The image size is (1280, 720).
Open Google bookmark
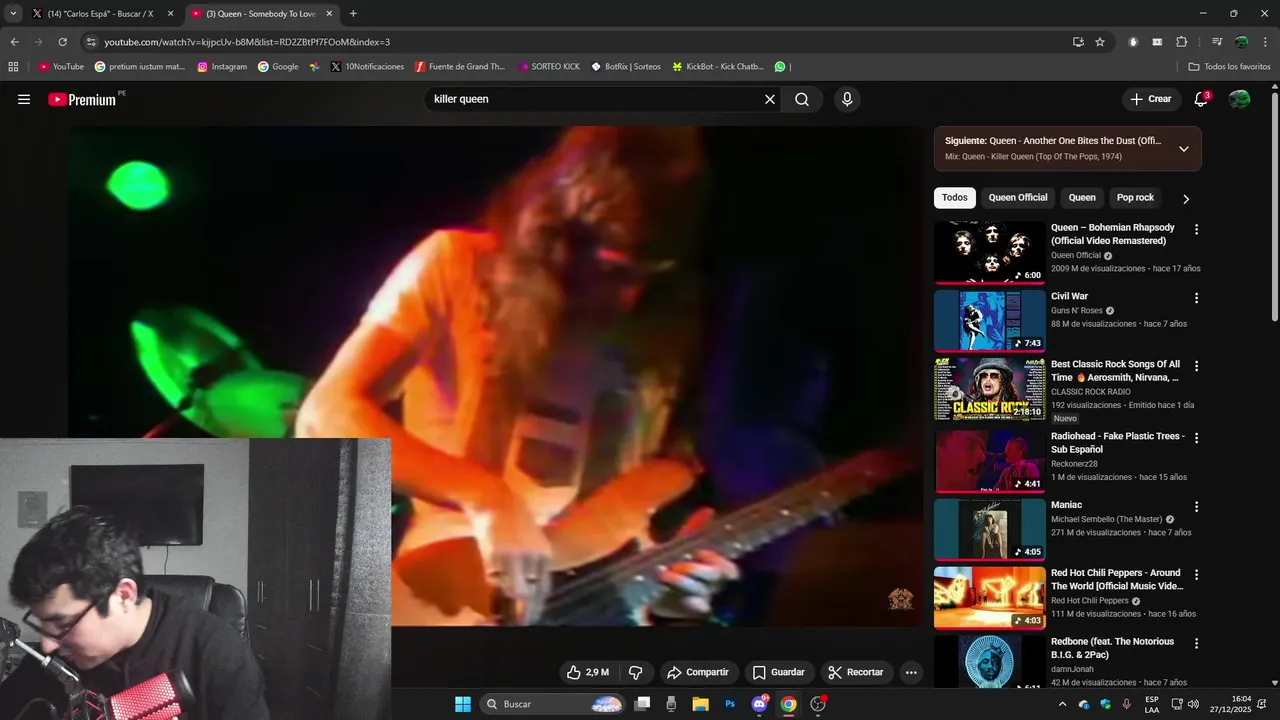point(278,67)
